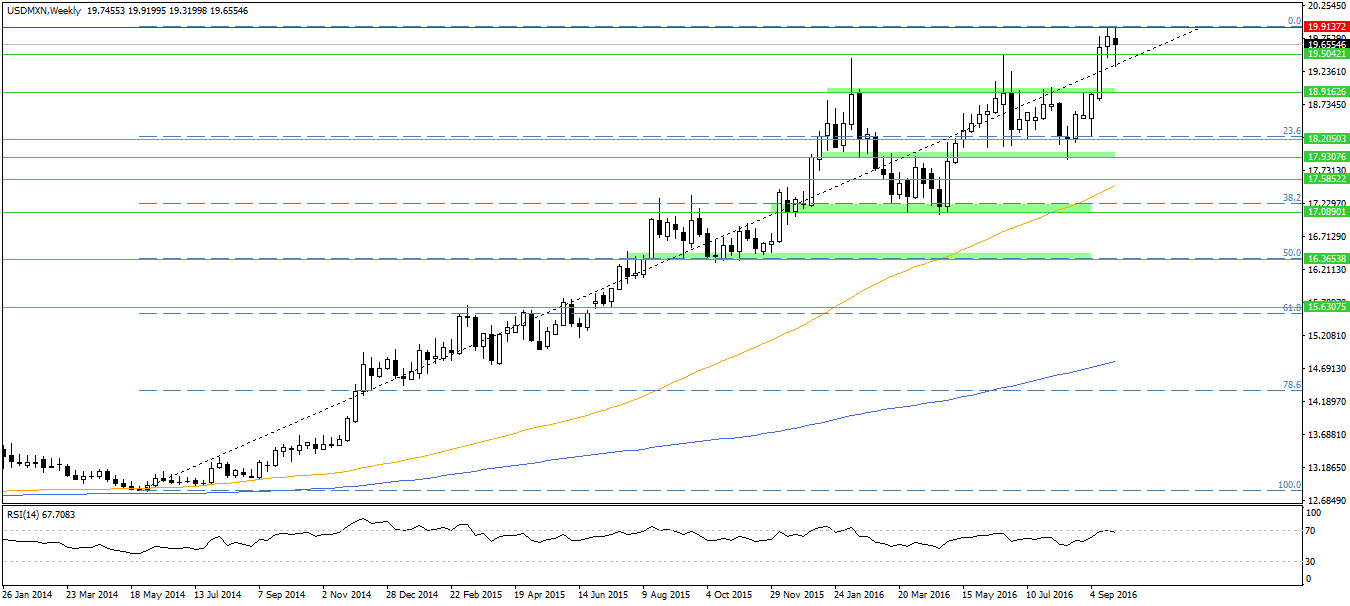Select the 50.0 Fibonacci level label

[1291, 253]
